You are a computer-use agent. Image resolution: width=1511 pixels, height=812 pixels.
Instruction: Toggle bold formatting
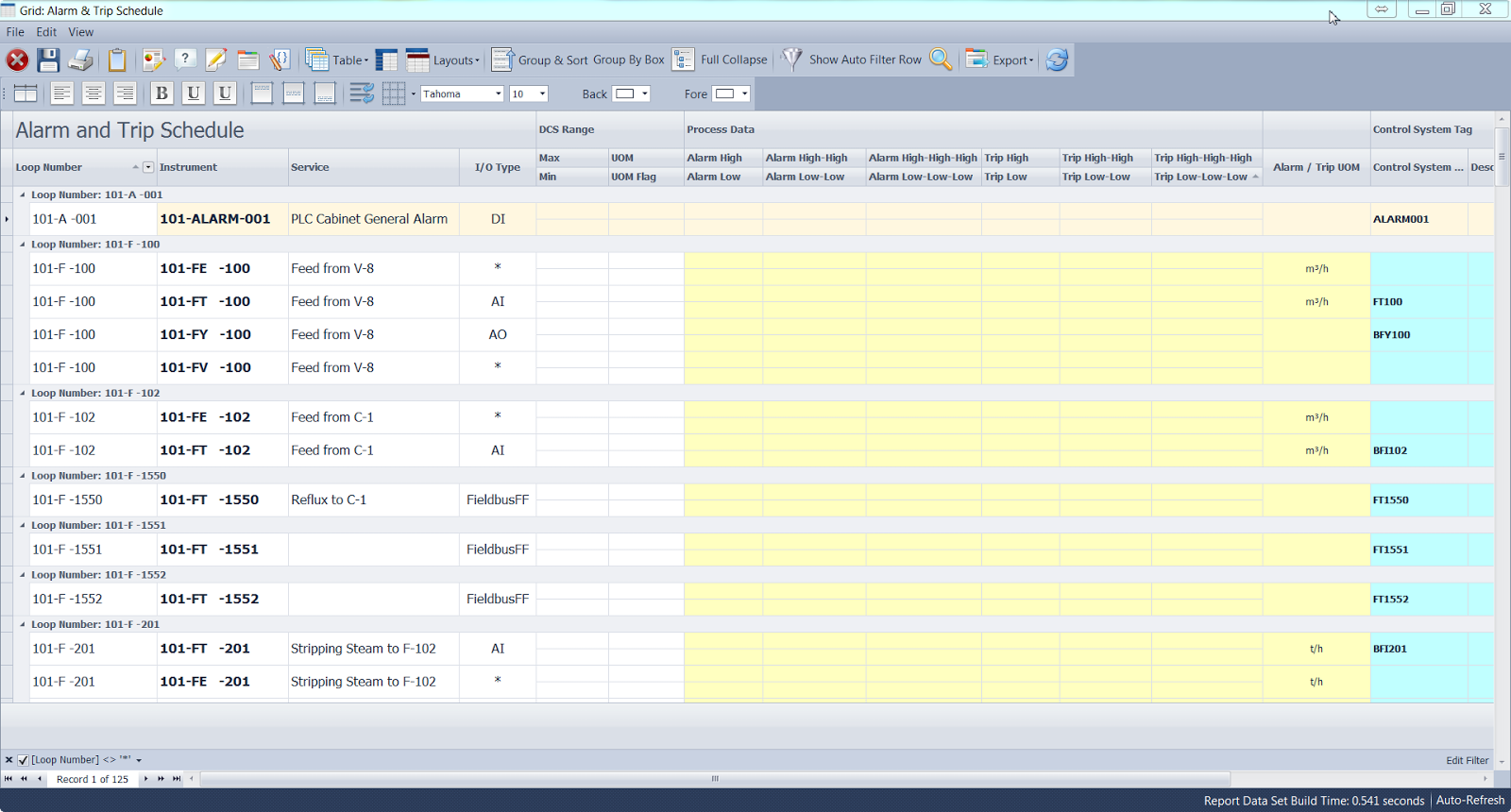pyautogui.click(x=161, y=93)
